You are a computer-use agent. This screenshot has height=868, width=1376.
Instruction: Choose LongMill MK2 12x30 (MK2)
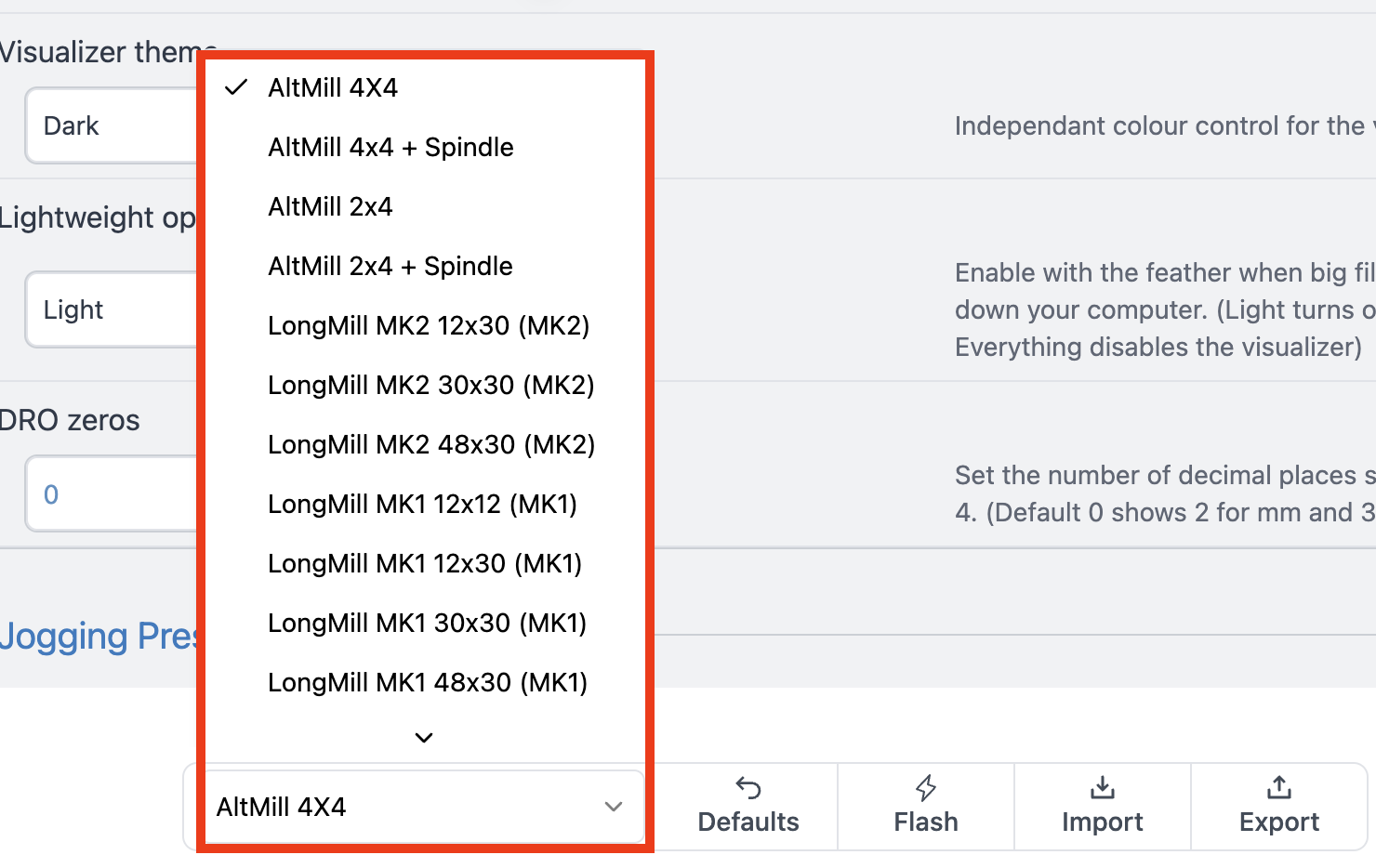(429, 325)
